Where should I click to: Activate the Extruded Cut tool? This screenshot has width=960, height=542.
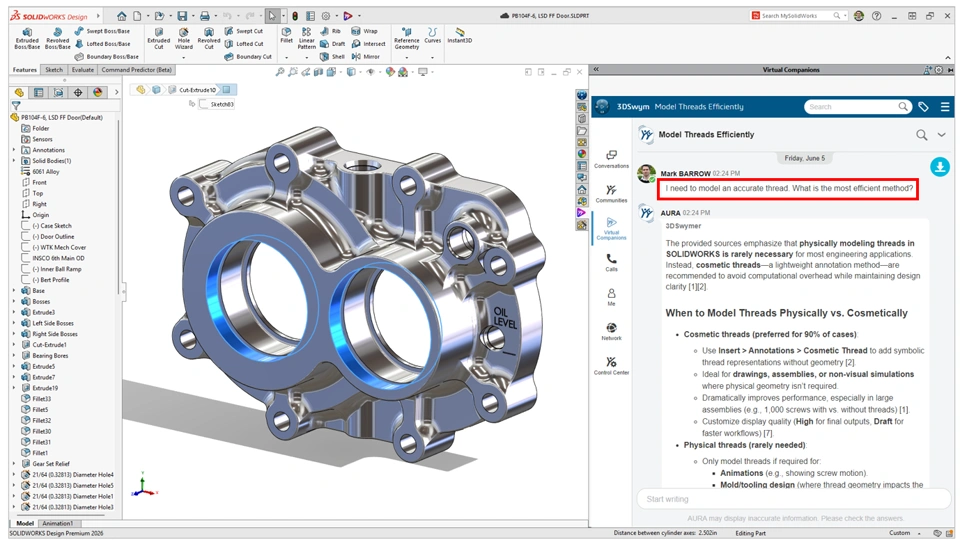(x=159, y=38)
